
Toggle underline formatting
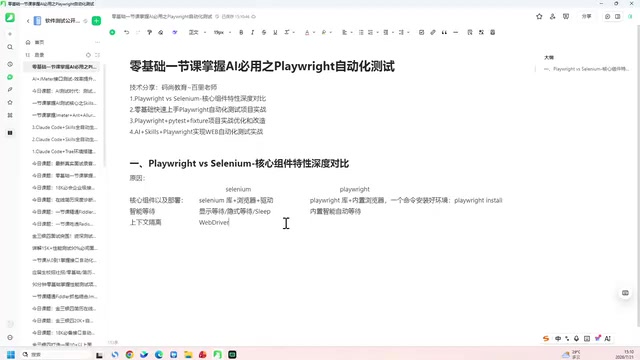pyautogui.click(x=276, y=32)
